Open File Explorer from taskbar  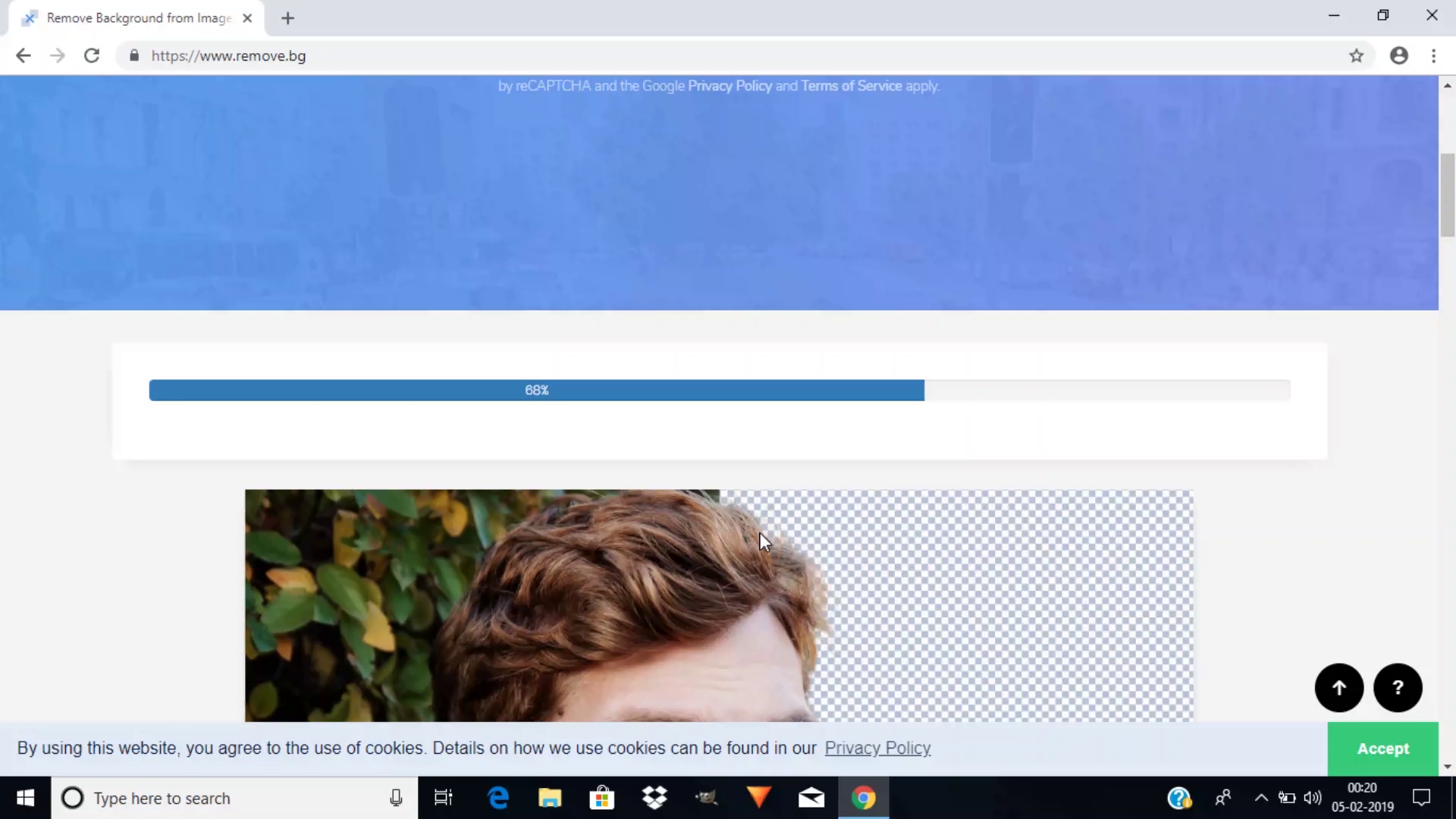point(550,798)
